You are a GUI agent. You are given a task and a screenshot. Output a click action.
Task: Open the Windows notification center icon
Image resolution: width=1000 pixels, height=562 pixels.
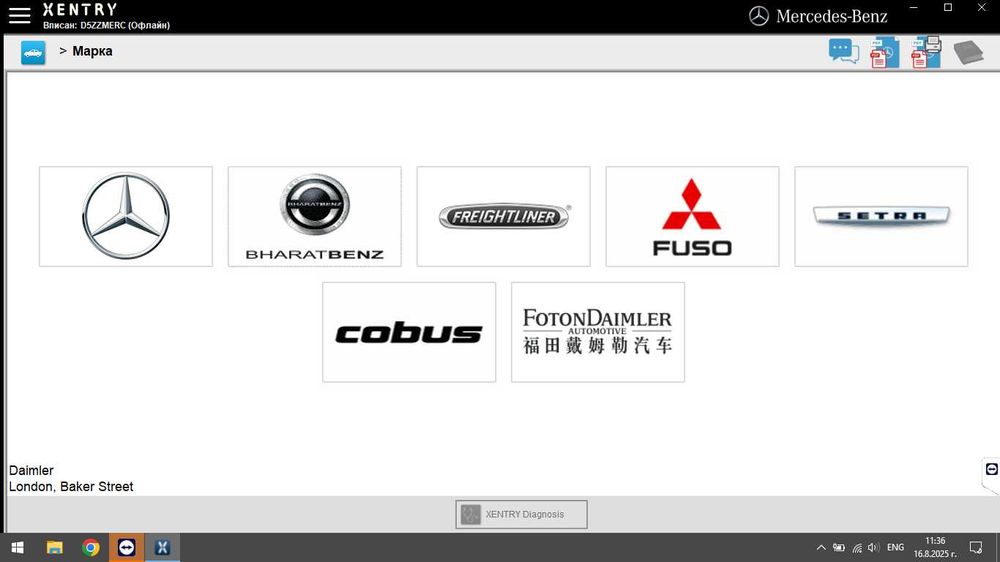coord(976,547)
